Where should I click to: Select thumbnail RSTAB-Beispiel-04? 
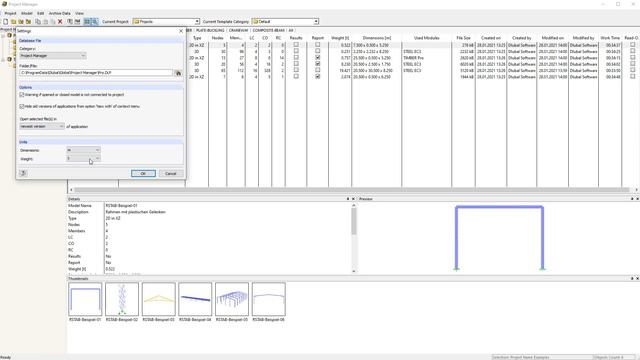pos(195,299)
